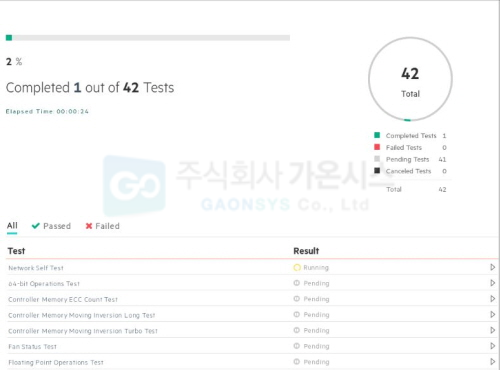Viewport: 500px width, 370px height.
Task: Expand Controller Memory ECC Count Test arrow
Action: 492,299
